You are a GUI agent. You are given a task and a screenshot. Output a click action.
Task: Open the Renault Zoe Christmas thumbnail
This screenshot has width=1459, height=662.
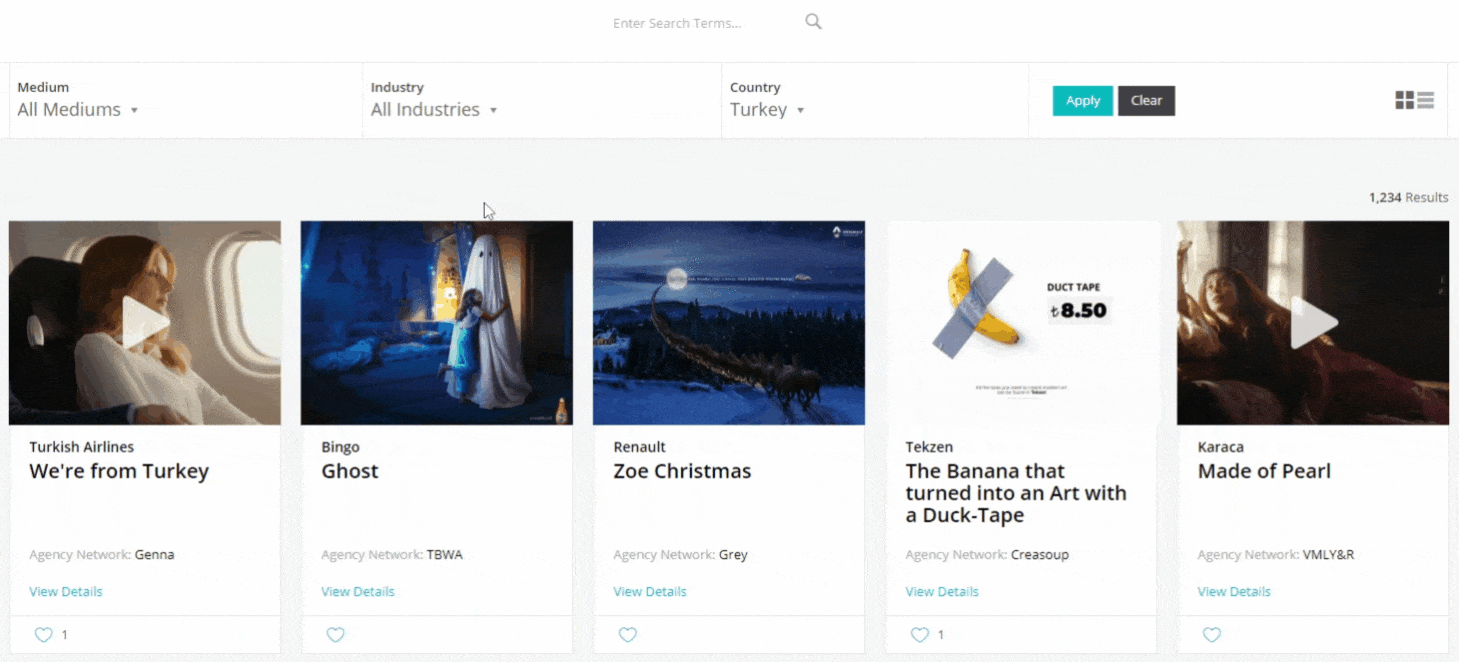729,323
